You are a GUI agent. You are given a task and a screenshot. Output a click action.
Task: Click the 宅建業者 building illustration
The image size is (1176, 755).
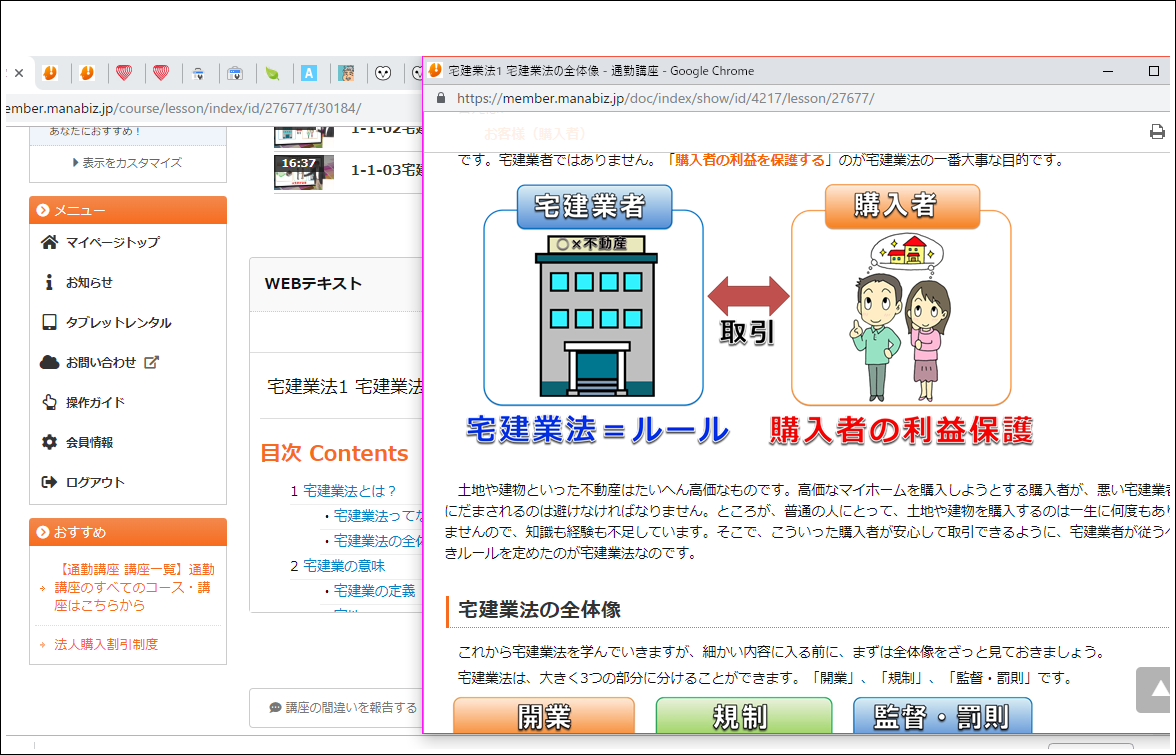(596, 315)
